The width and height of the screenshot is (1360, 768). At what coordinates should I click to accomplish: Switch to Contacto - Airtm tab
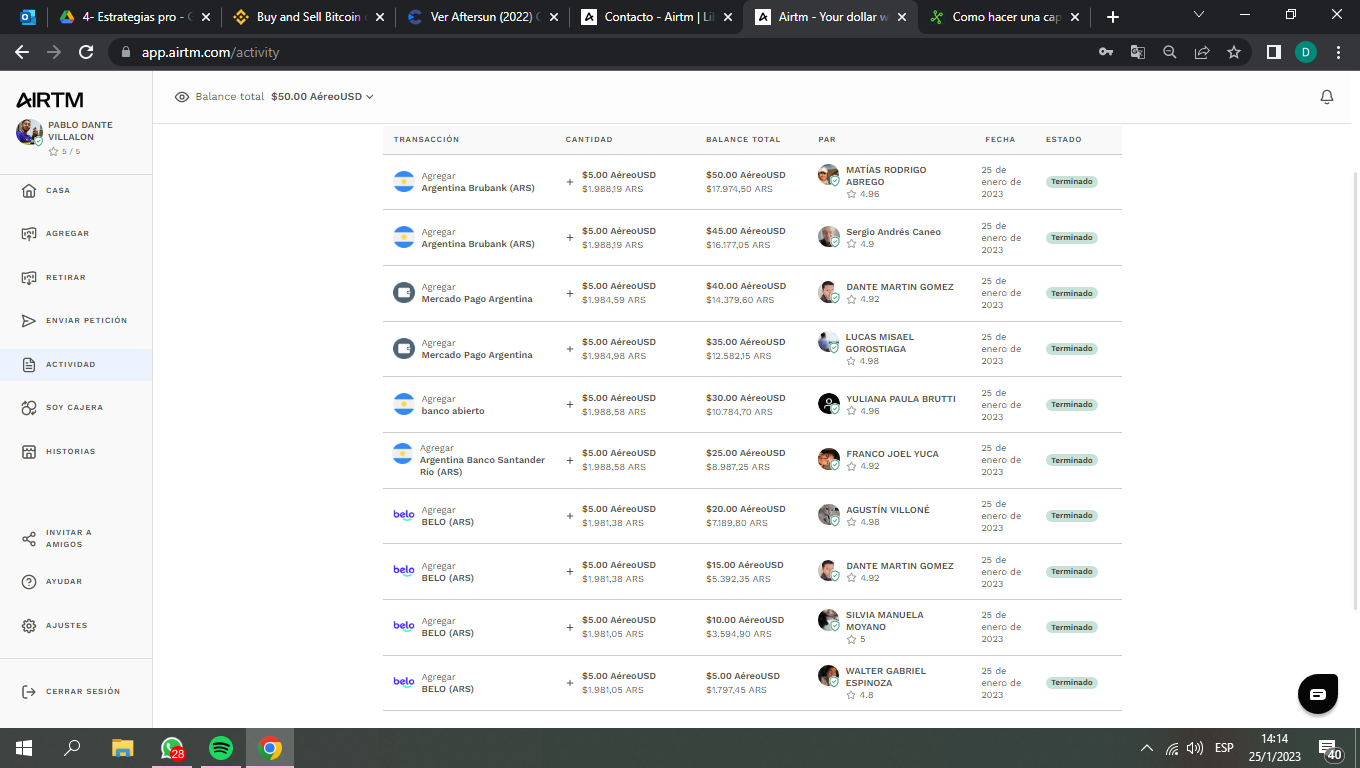656,17
